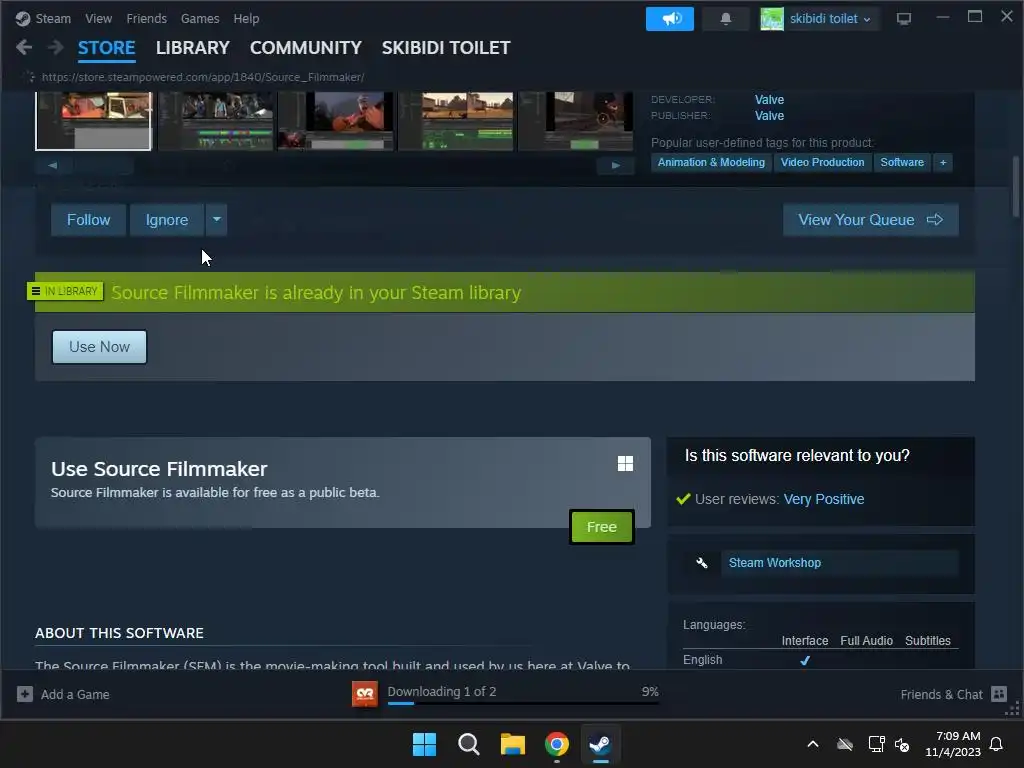1024x768 pixels.
Task: Select the second screenshot thumbnail
Action: [x=216, y=121]
